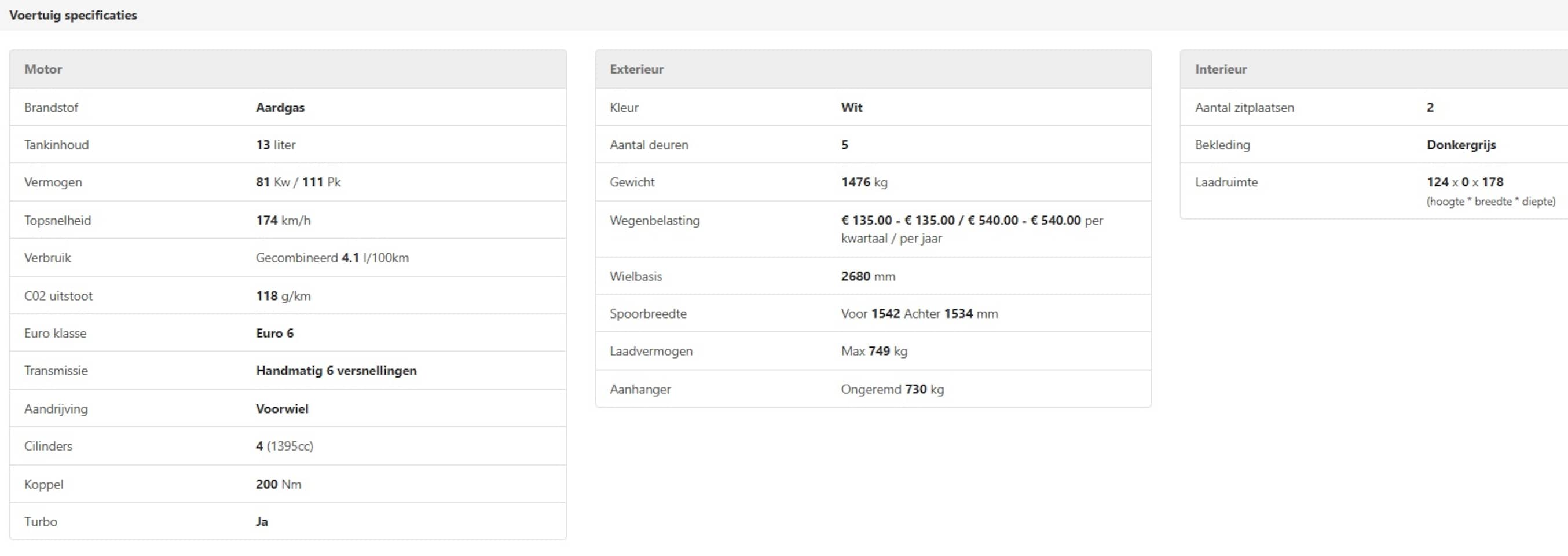The height and width of the screenshot is (556, 1568).
Task: Select the 'Voorwiel' value
Action: tap(282, 409)
